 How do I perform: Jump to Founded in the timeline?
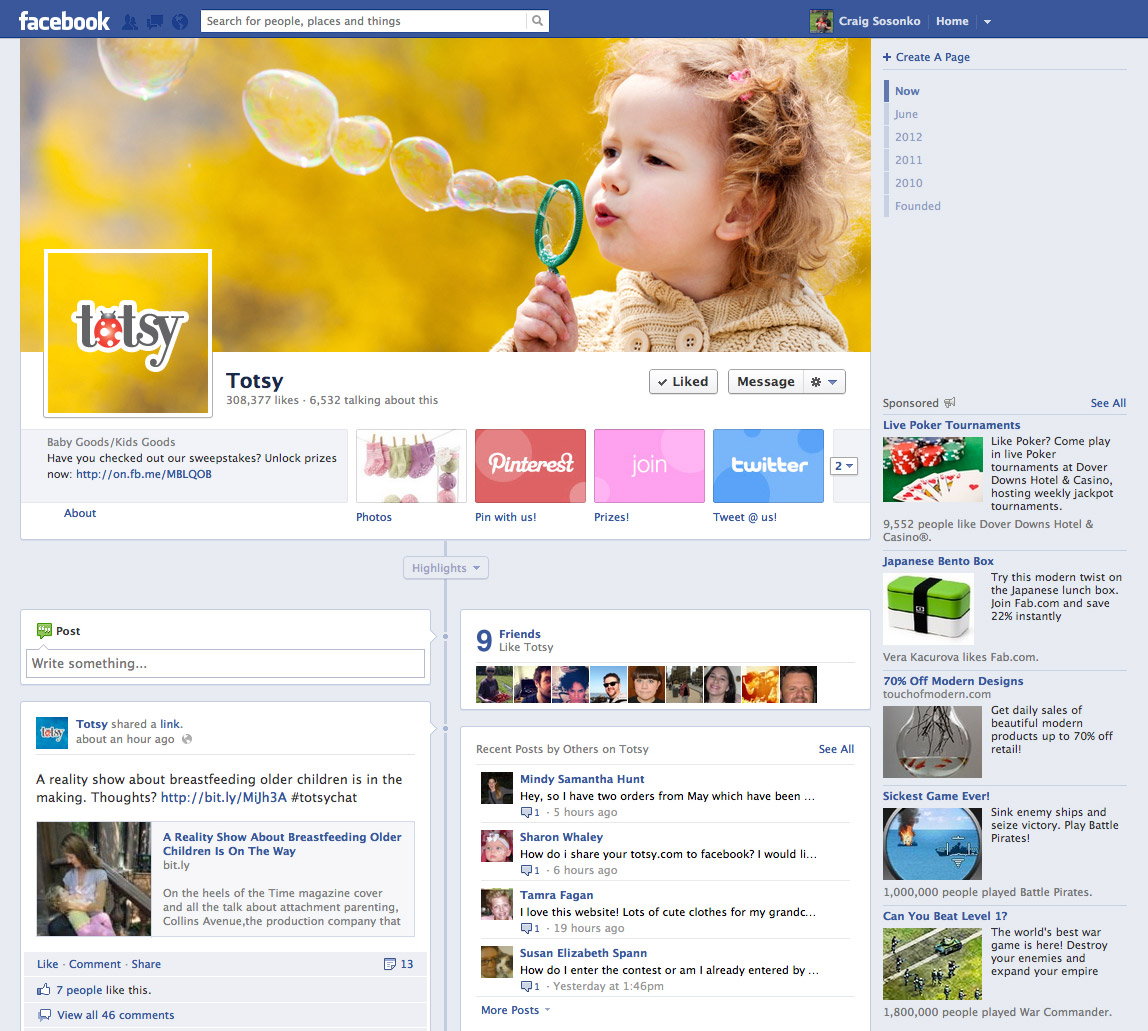917,206
